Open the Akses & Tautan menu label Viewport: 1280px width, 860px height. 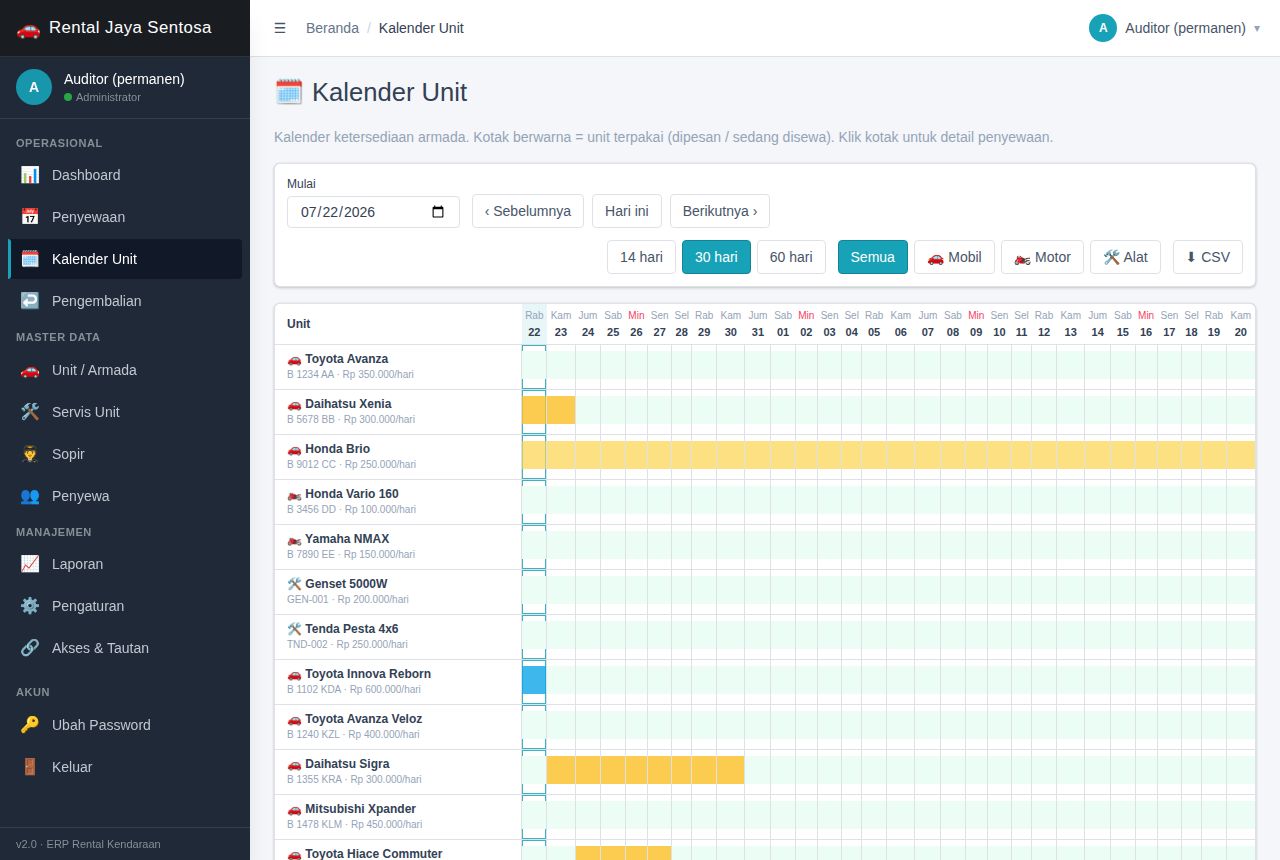[x=100, y=648]
